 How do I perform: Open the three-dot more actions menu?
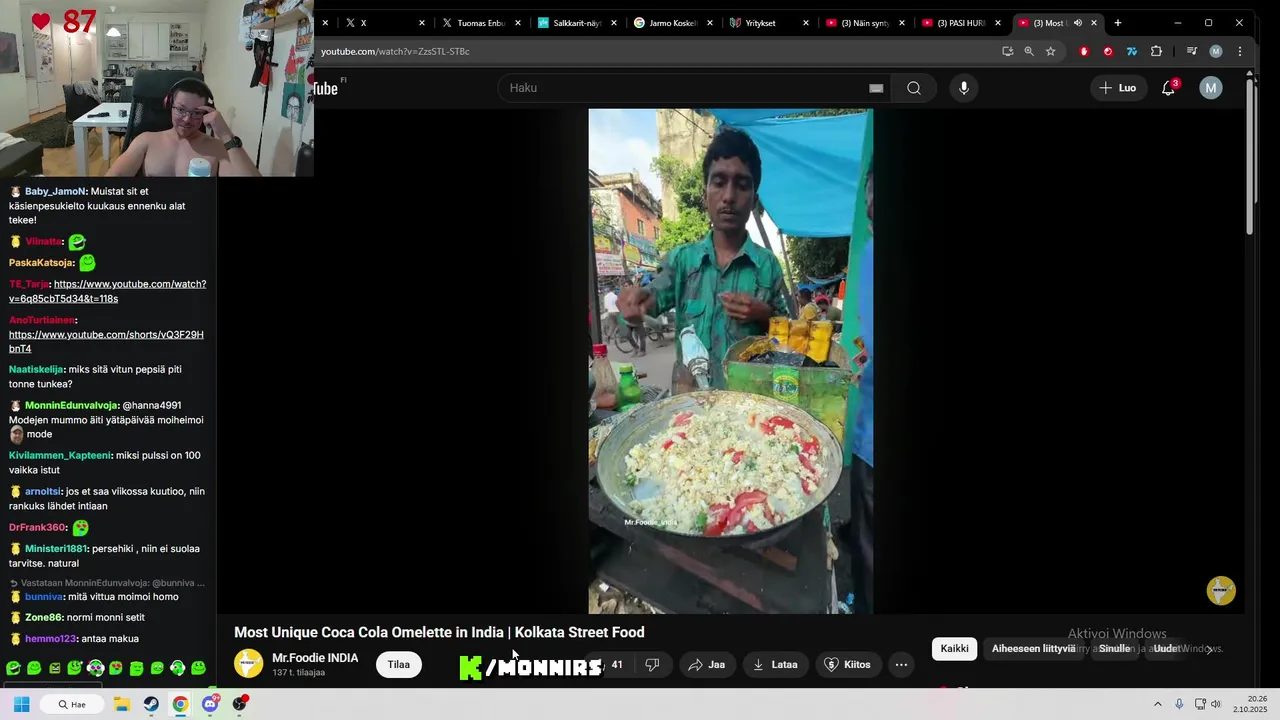901,665
